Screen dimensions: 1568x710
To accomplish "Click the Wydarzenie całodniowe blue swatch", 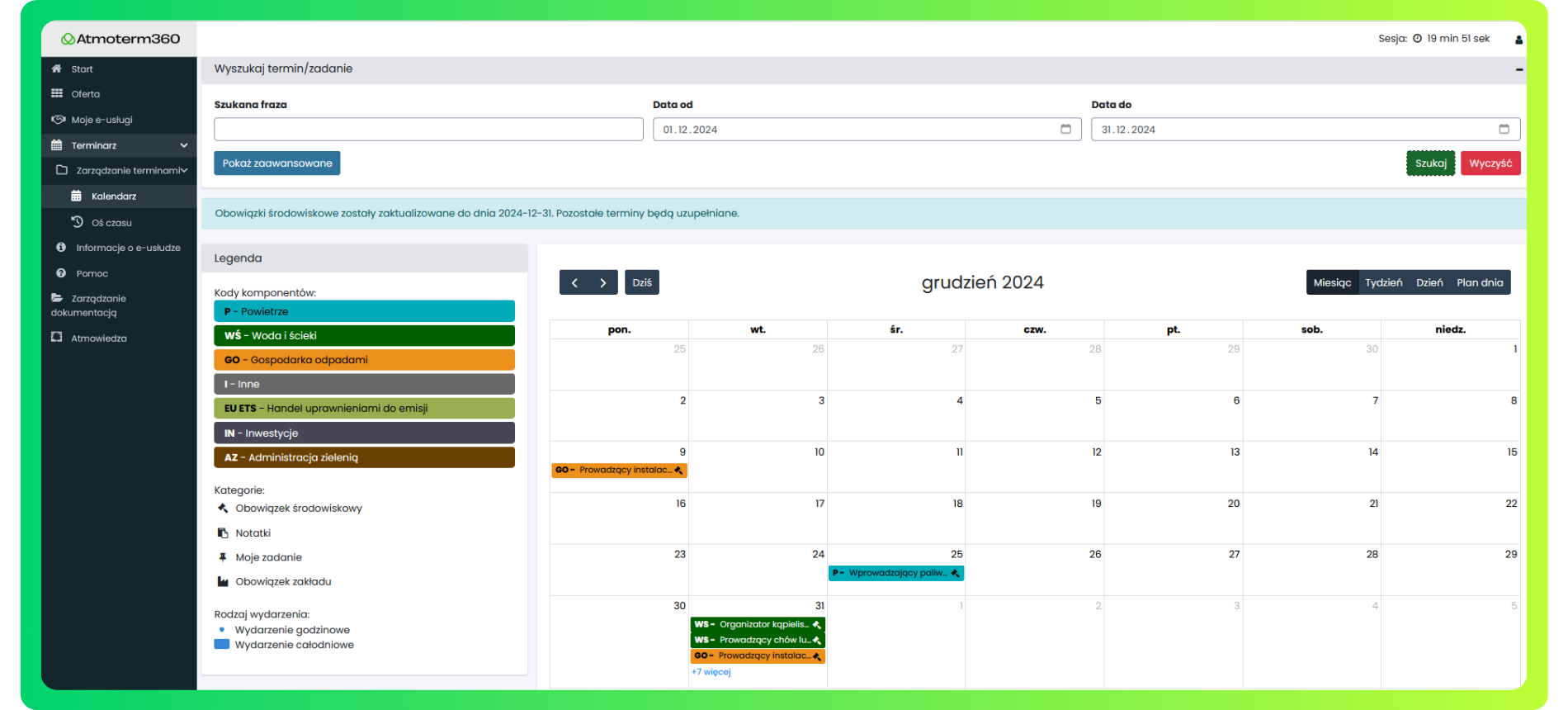I will pyautogui.click(x=221, y=645).
